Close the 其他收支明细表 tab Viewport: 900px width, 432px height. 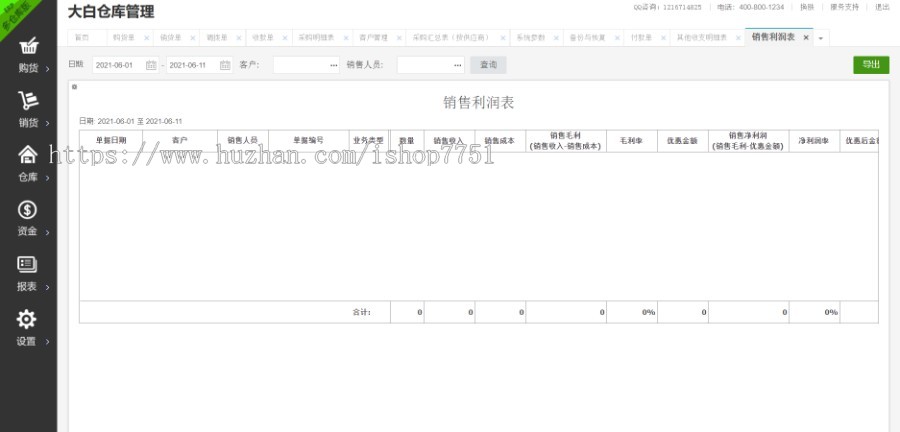pos(738,38)
